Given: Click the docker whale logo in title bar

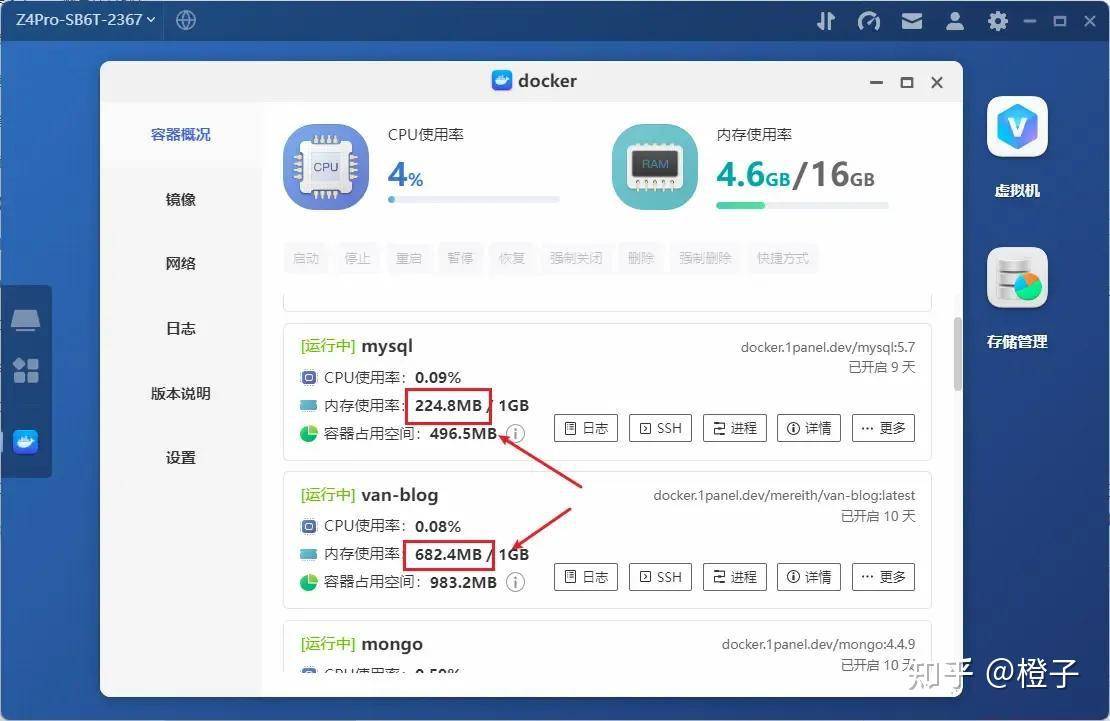Looking at the screenshot, I should (502, 81).
